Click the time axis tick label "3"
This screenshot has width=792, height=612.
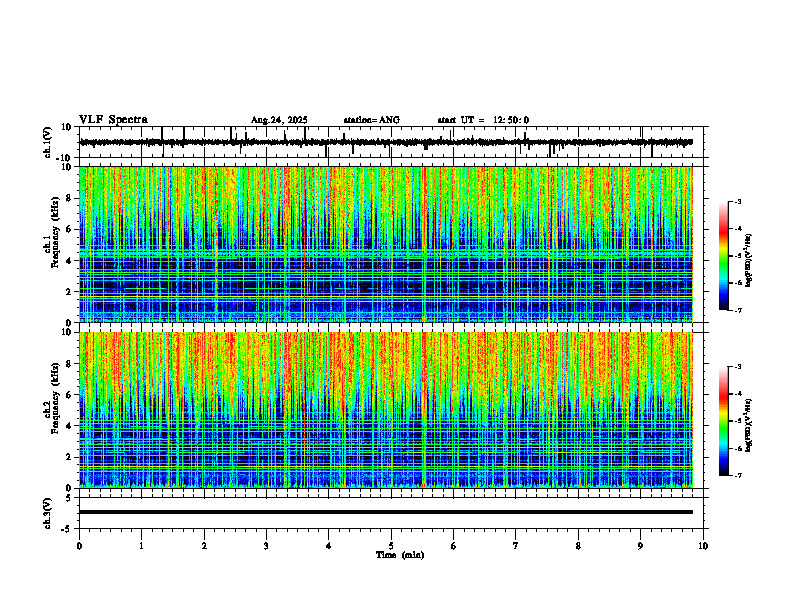pos(266,546)
